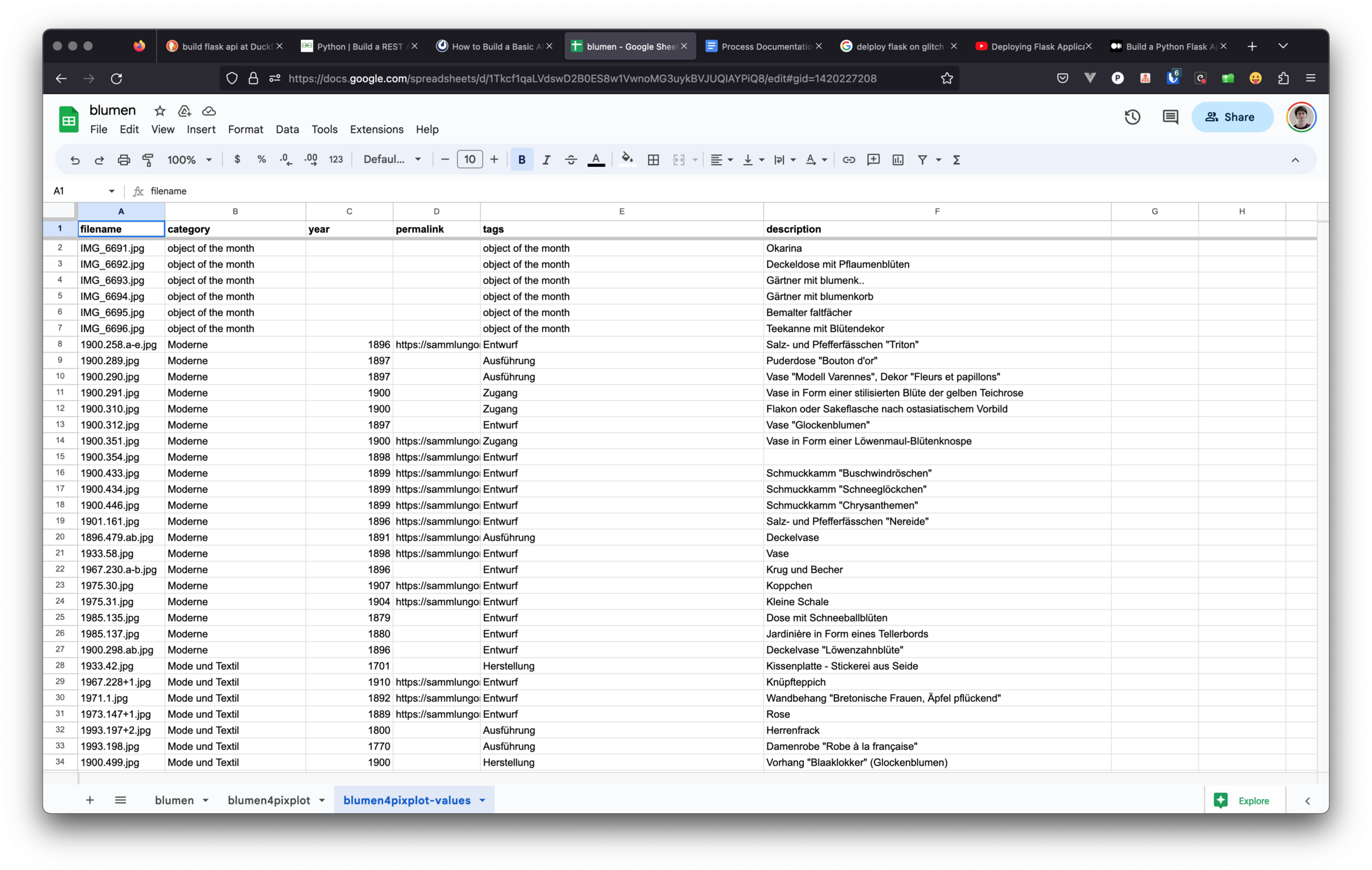Open version history clock icon
The height and width of the screenshot is (870, 1372).
[1132, 117]
